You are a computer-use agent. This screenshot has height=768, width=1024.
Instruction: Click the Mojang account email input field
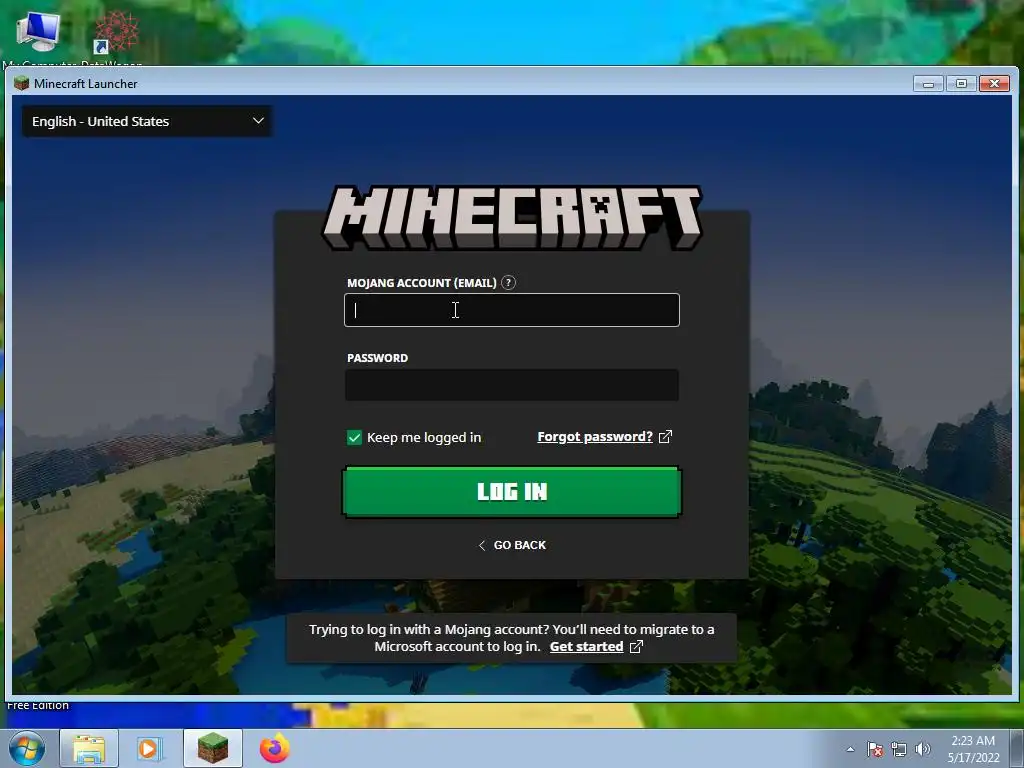[511, 310]
